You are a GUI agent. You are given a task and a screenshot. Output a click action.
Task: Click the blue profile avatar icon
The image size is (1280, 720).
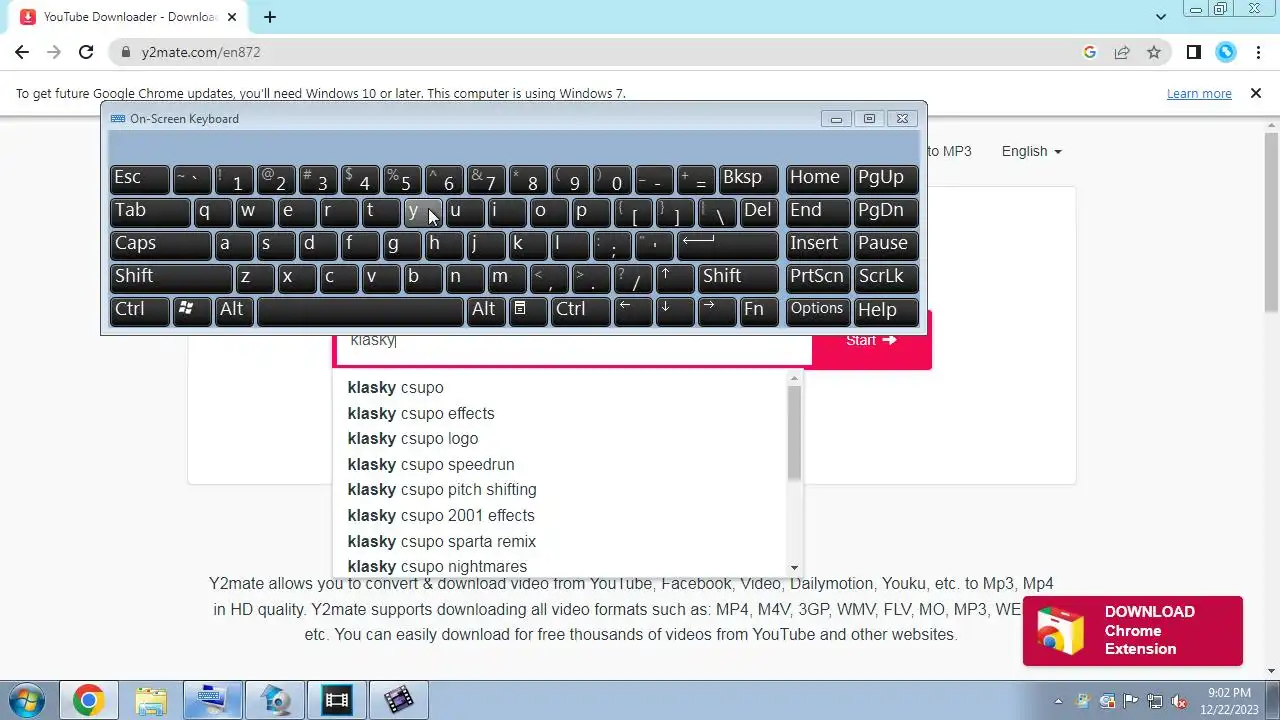1226,52
